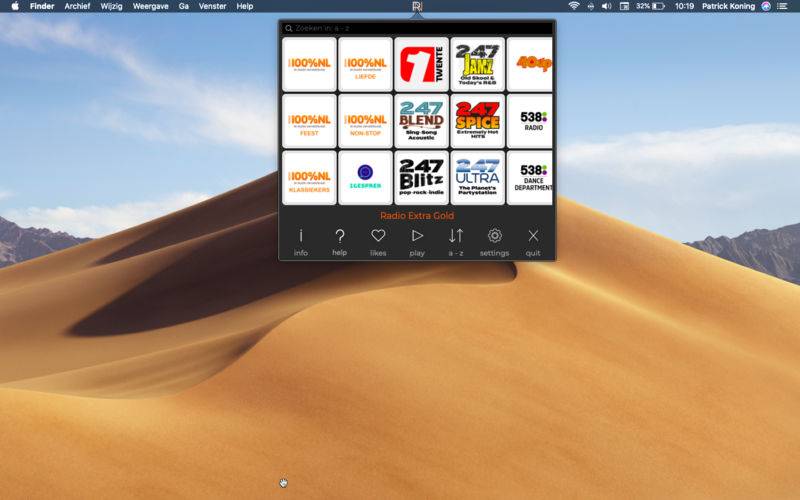Image resolution: width=800 pixels, height=500 pixels.
Task: Choose the station with blue circle logo
Action: (x=365, y=178)
